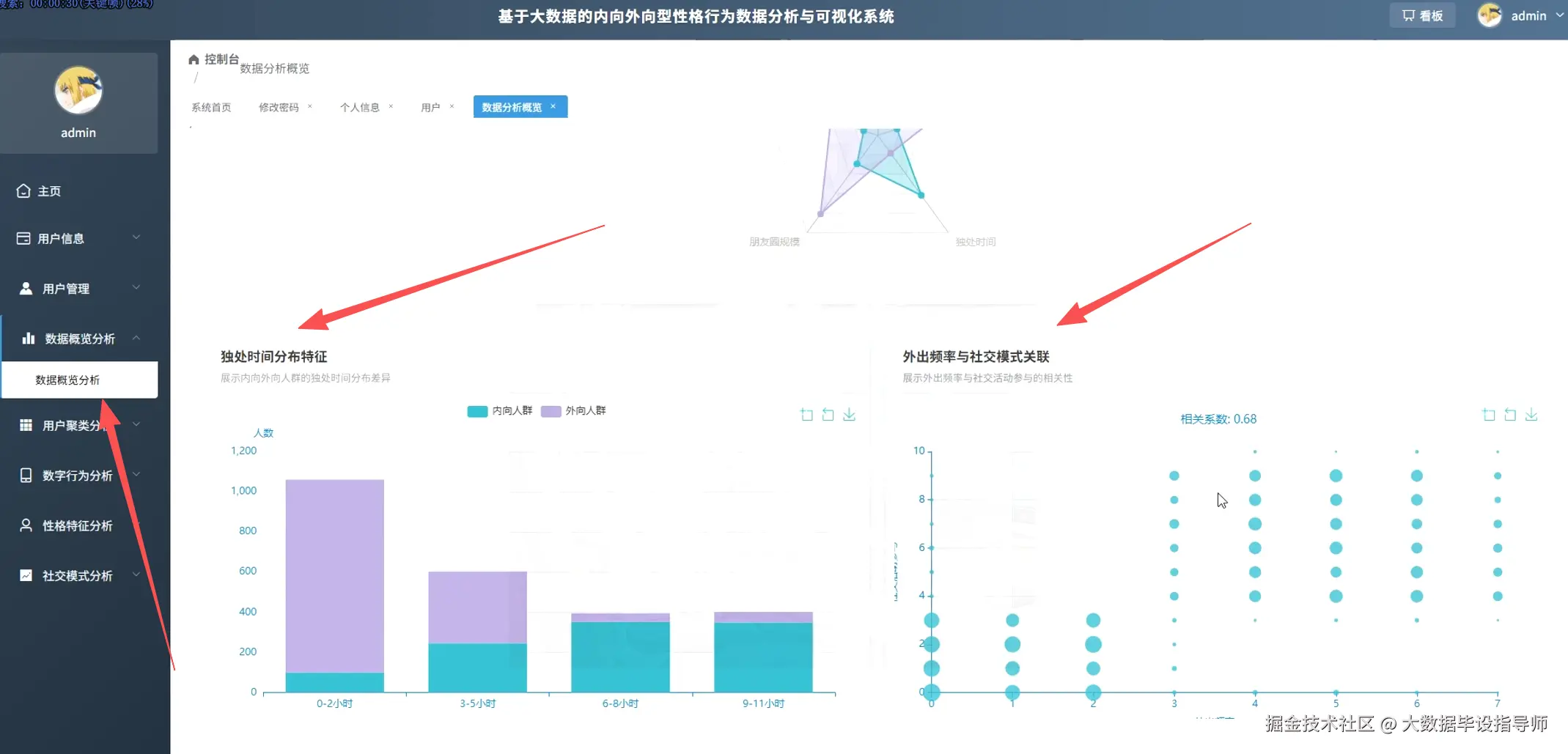1568x754 pixels.
Task: Hide 内向人群 series via legend toggle
Action: 499,411
